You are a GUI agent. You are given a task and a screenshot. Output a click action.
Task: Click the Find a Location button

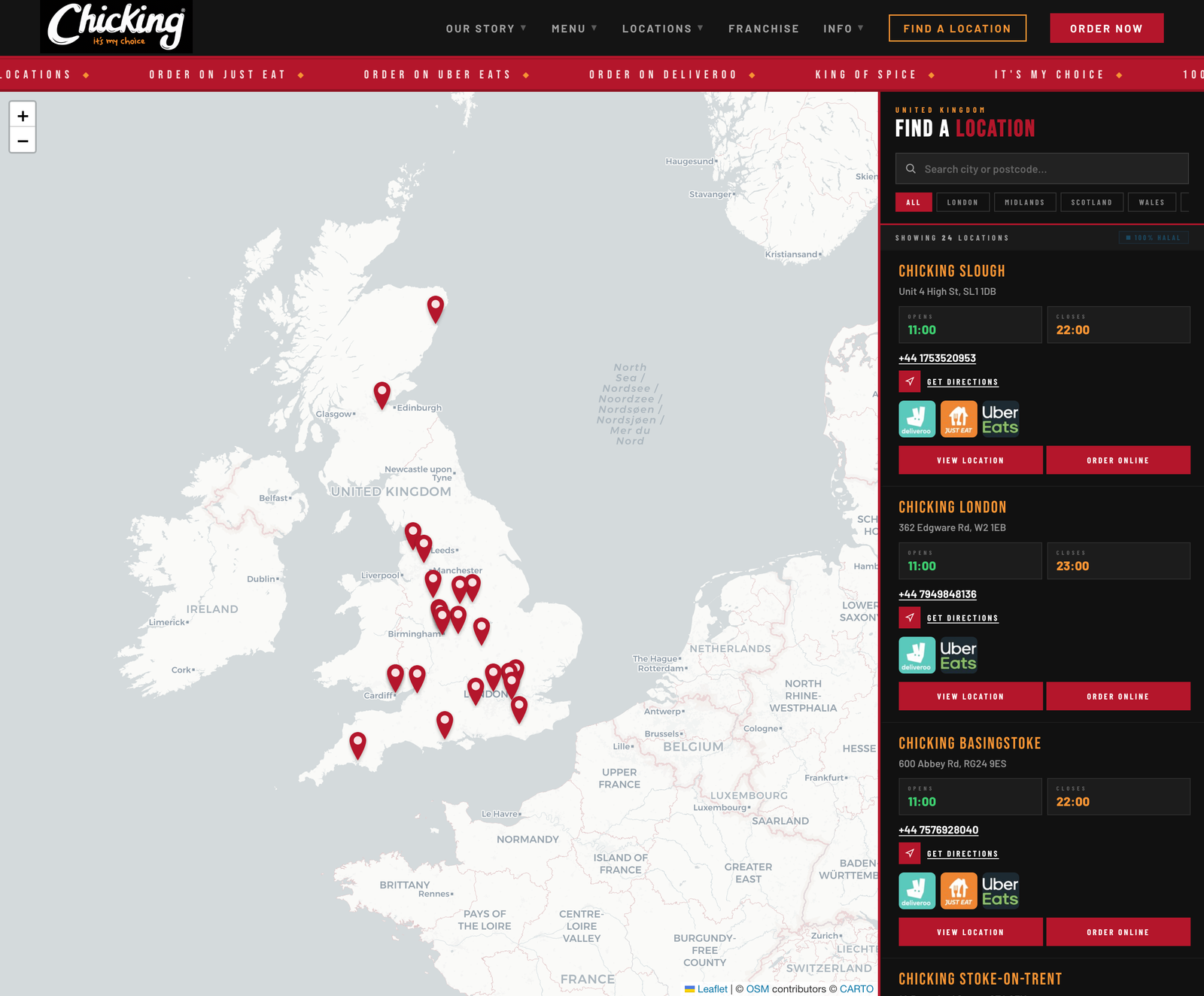pyautogui.click(x=957, y=29)
